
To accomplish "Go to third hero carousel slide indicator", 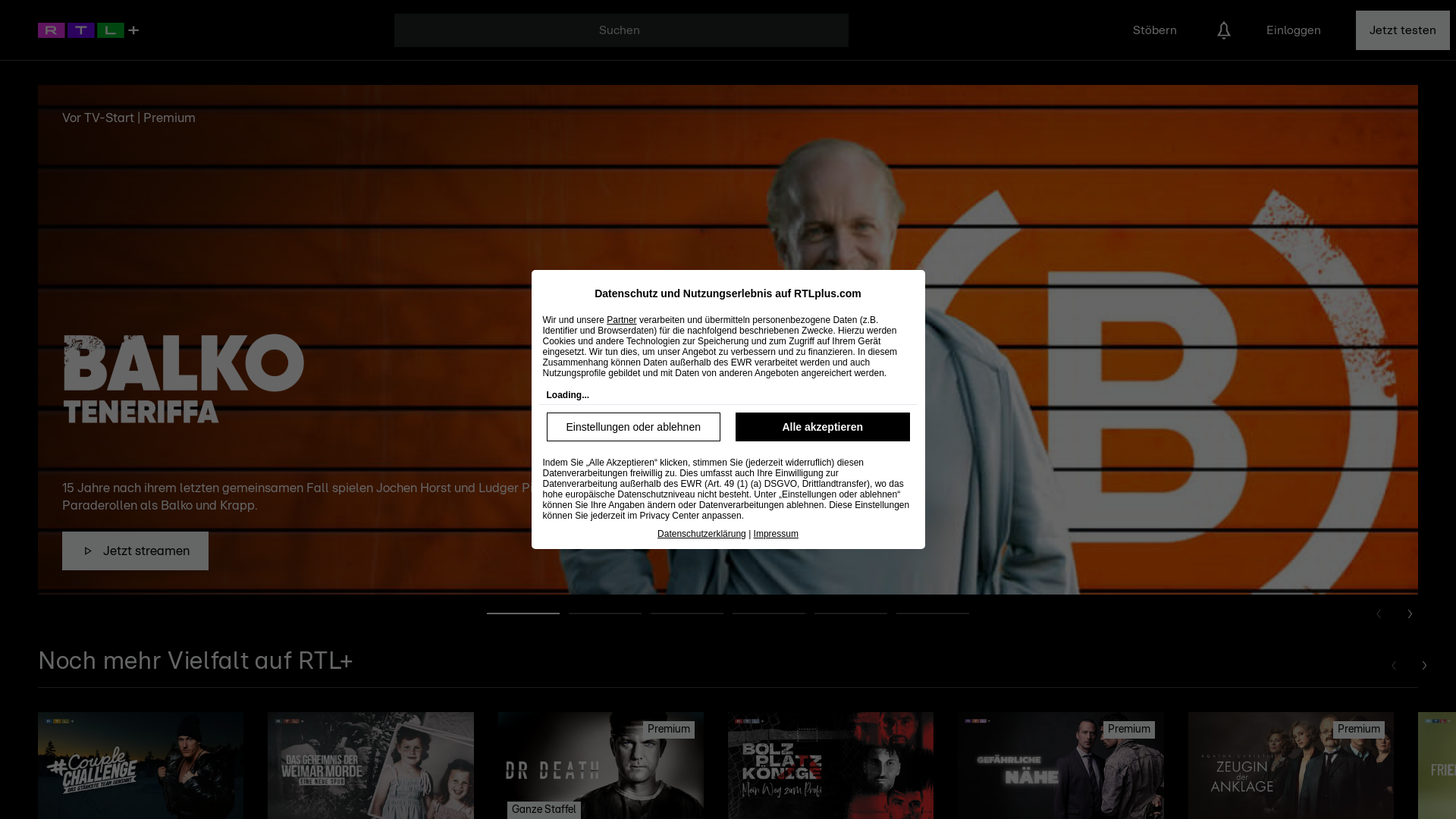I will (x=687, y=613).
